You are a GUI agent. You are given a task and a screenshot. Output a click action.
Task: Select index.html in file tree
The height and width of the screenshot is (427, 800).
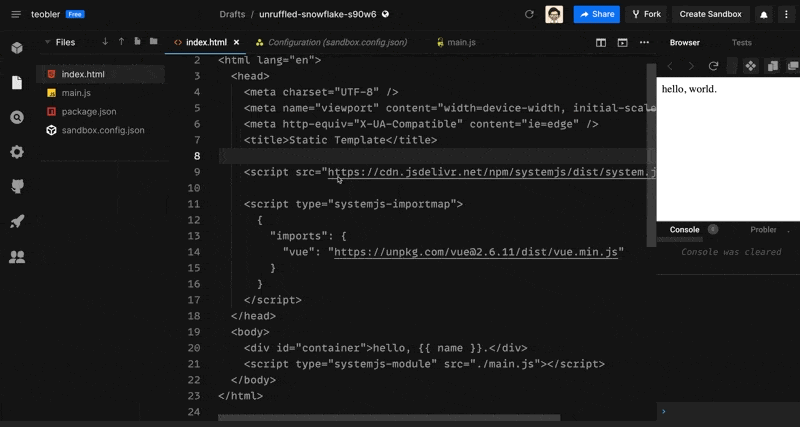101,74
